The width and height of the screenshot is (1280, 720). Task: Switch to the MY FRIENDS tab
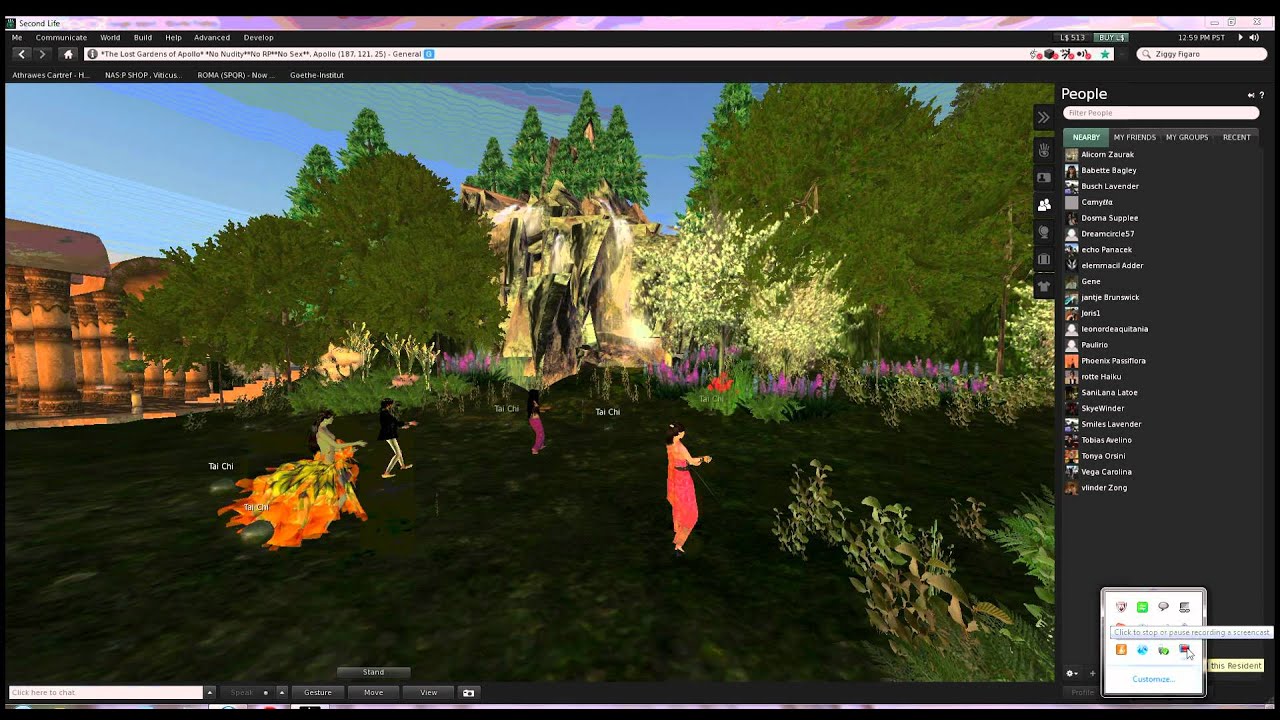click(1135, 137)
